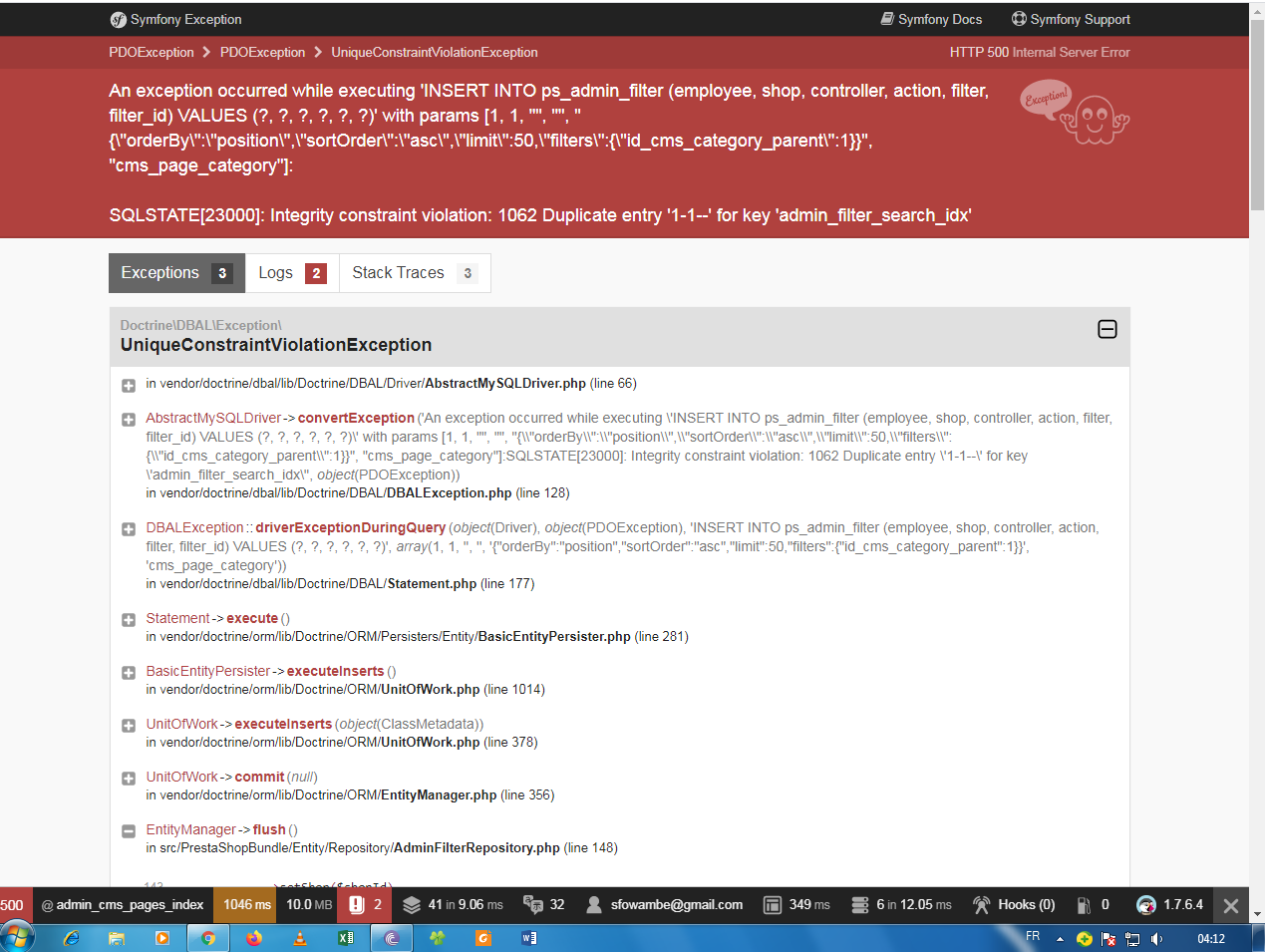The width and height of the screenshot is (1265, 952).
Task: Open VLC media player from taskbar
Action: click(300, 938)
